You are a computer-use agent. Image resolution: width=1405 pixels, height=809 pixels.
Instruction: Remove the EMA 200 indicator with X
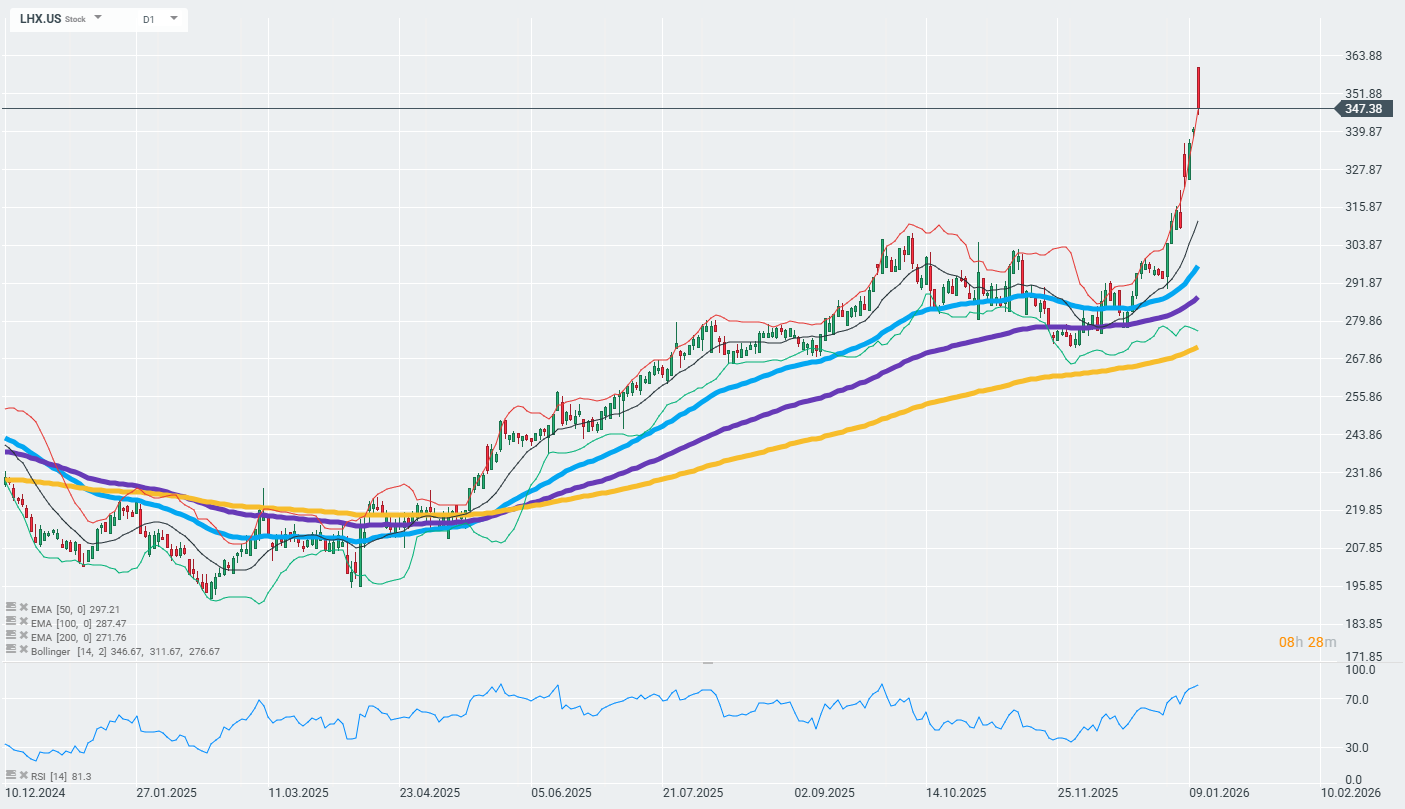[23, 635]
